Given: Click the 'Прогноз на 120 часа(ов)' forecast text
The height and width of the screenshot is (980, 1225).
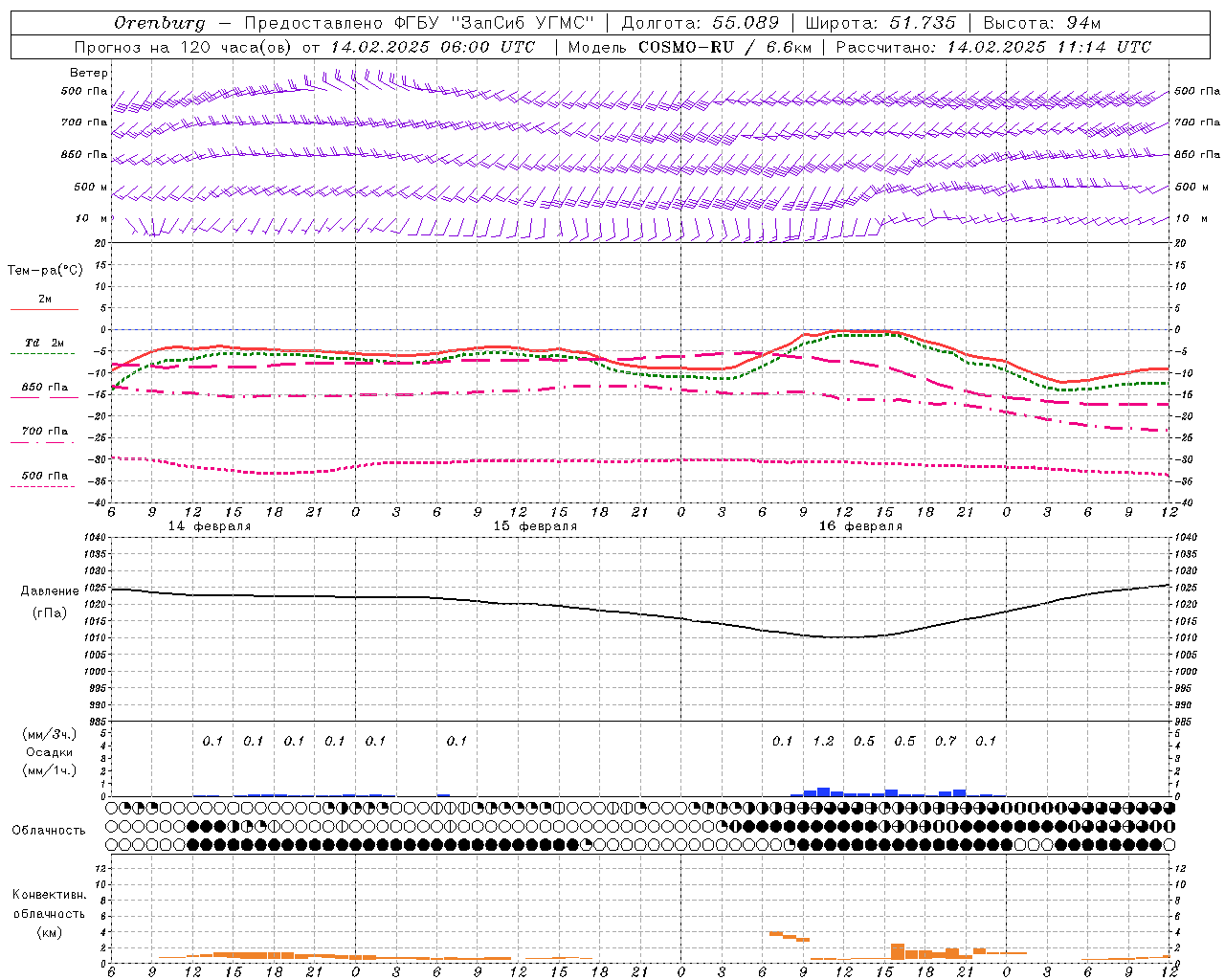Looking at the screenshot, I should click(x=184, y=47).
